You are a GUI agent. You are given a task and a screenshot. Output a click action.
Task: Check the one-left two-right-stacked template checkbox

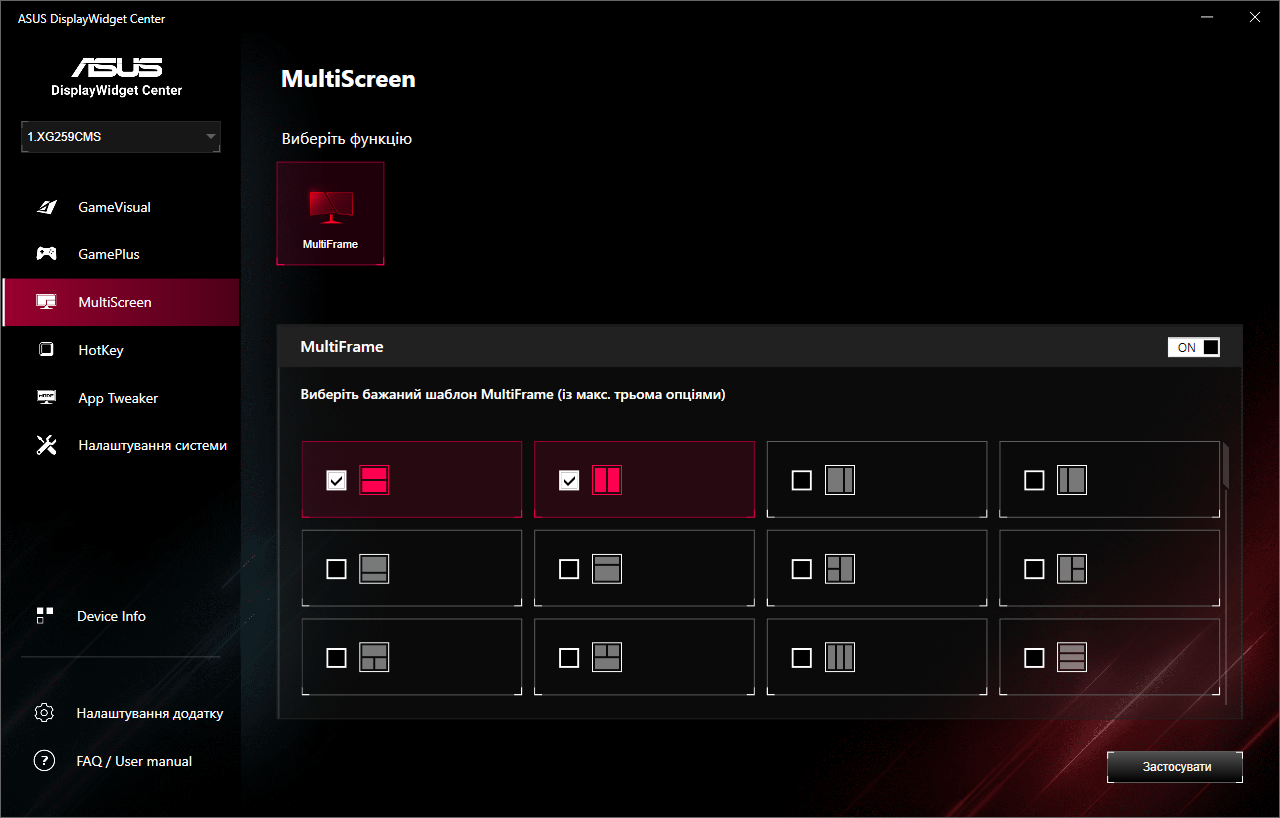(x=1035, y=569)
